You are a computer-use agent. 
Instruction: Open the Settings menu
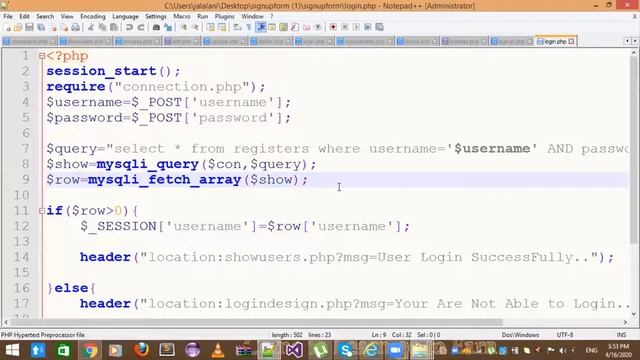point(156,16)
